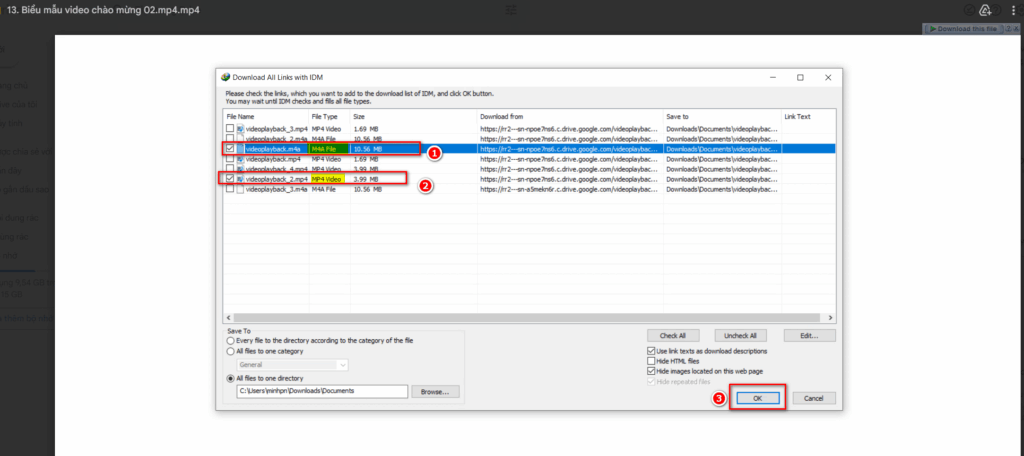Image resolution: width=1024 pixels, height=456 pixels.
Task: Click the horizontal scrollbar right arrow
Action: tap(830, 318)
